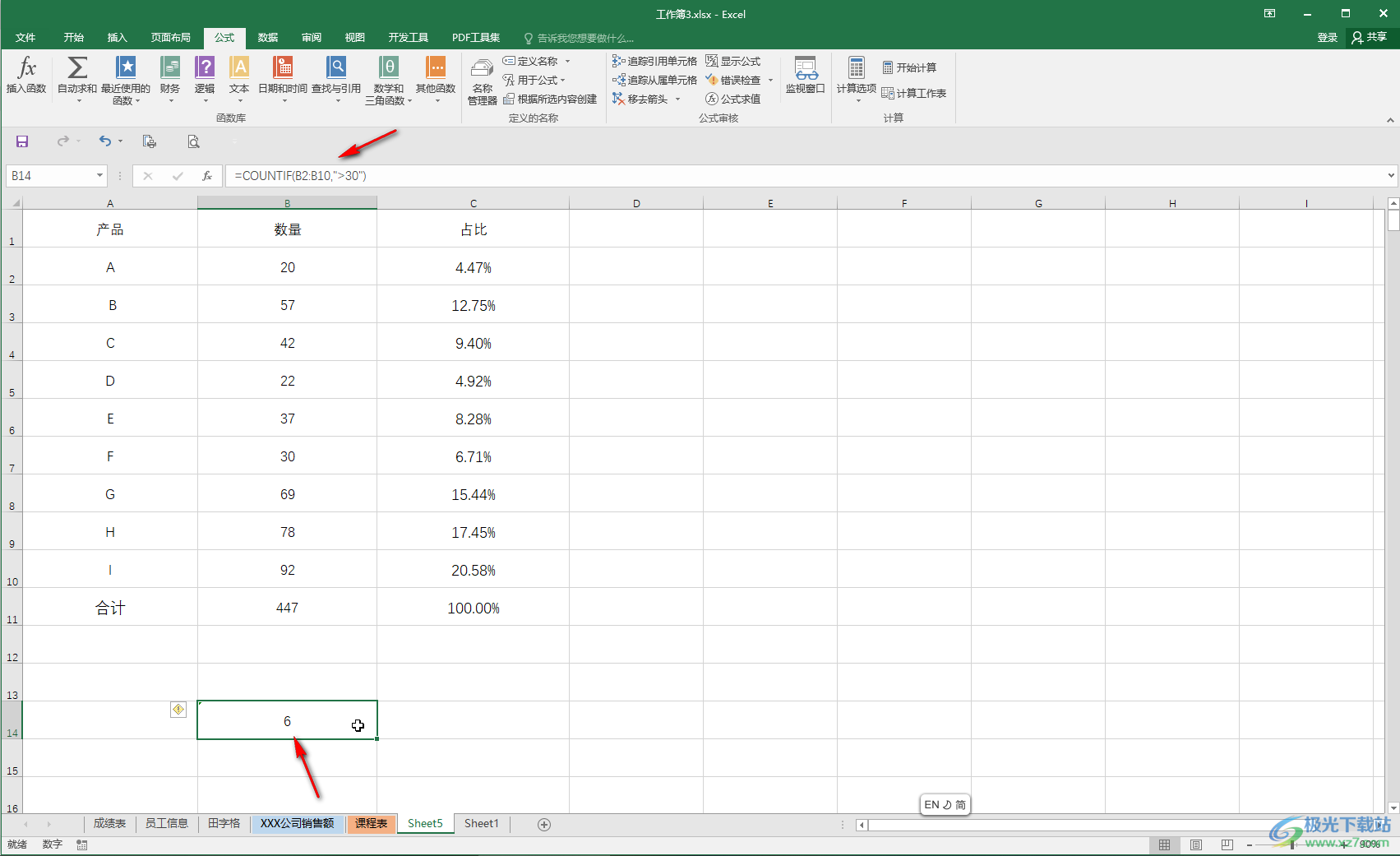Screen dimensions: 1400x856
Task: Open Date & Time (日期和时间) functions
Action: pos(283,80)
